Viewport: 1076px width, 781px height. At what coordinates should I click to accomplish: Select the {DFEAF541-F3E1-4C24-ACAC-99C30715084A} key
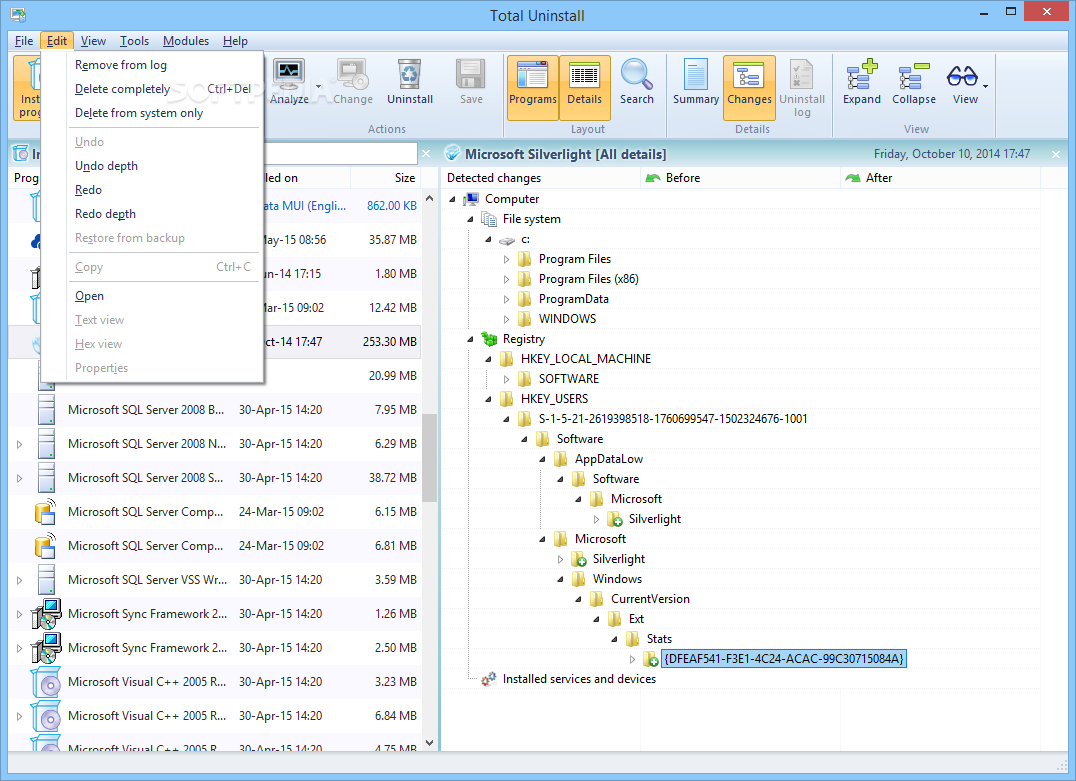tap(784, 659)
